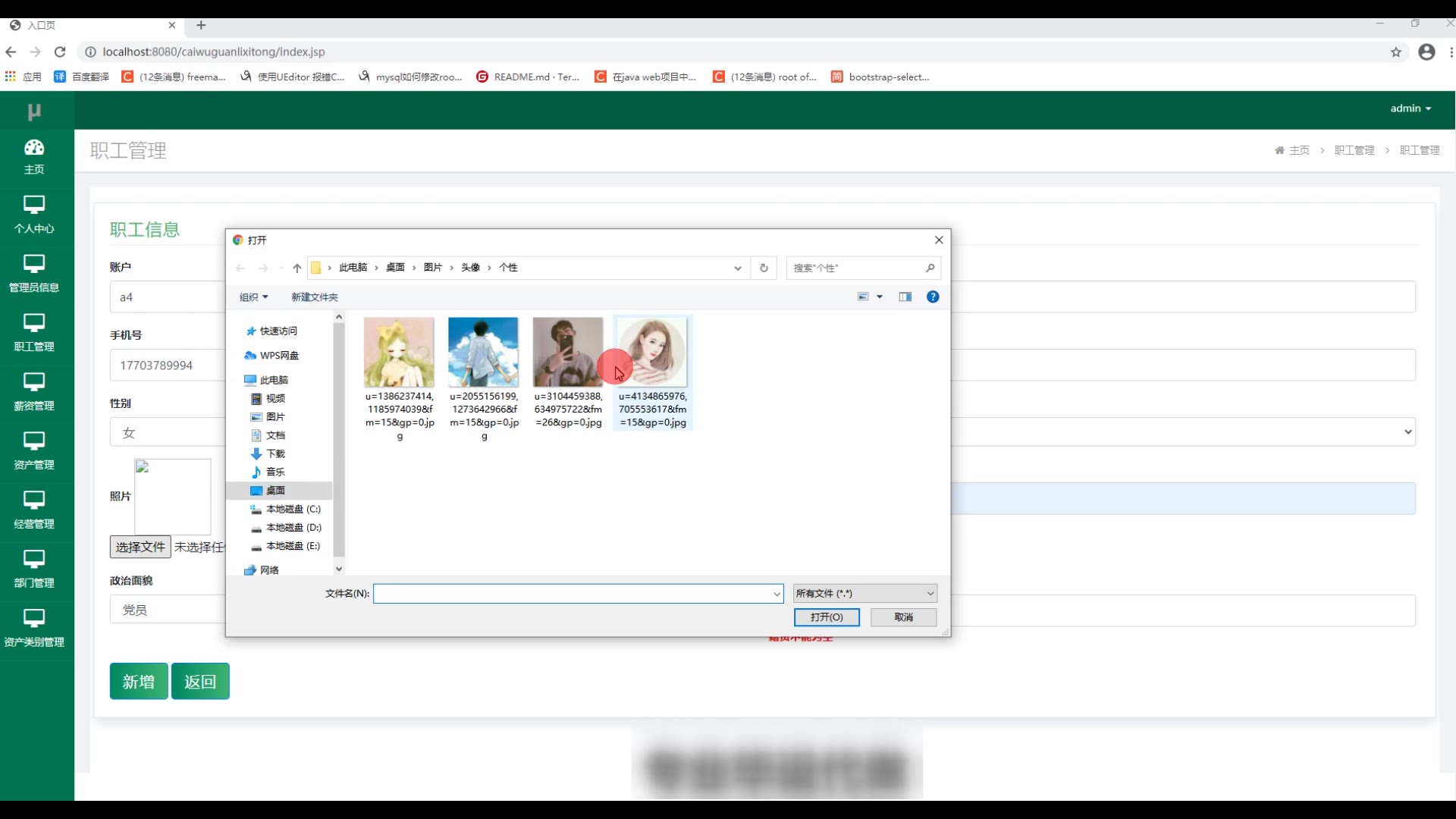Click 头像 in the path breadcrumb
The height and width of the screenshot is (819, 1456).
[470, 268]
